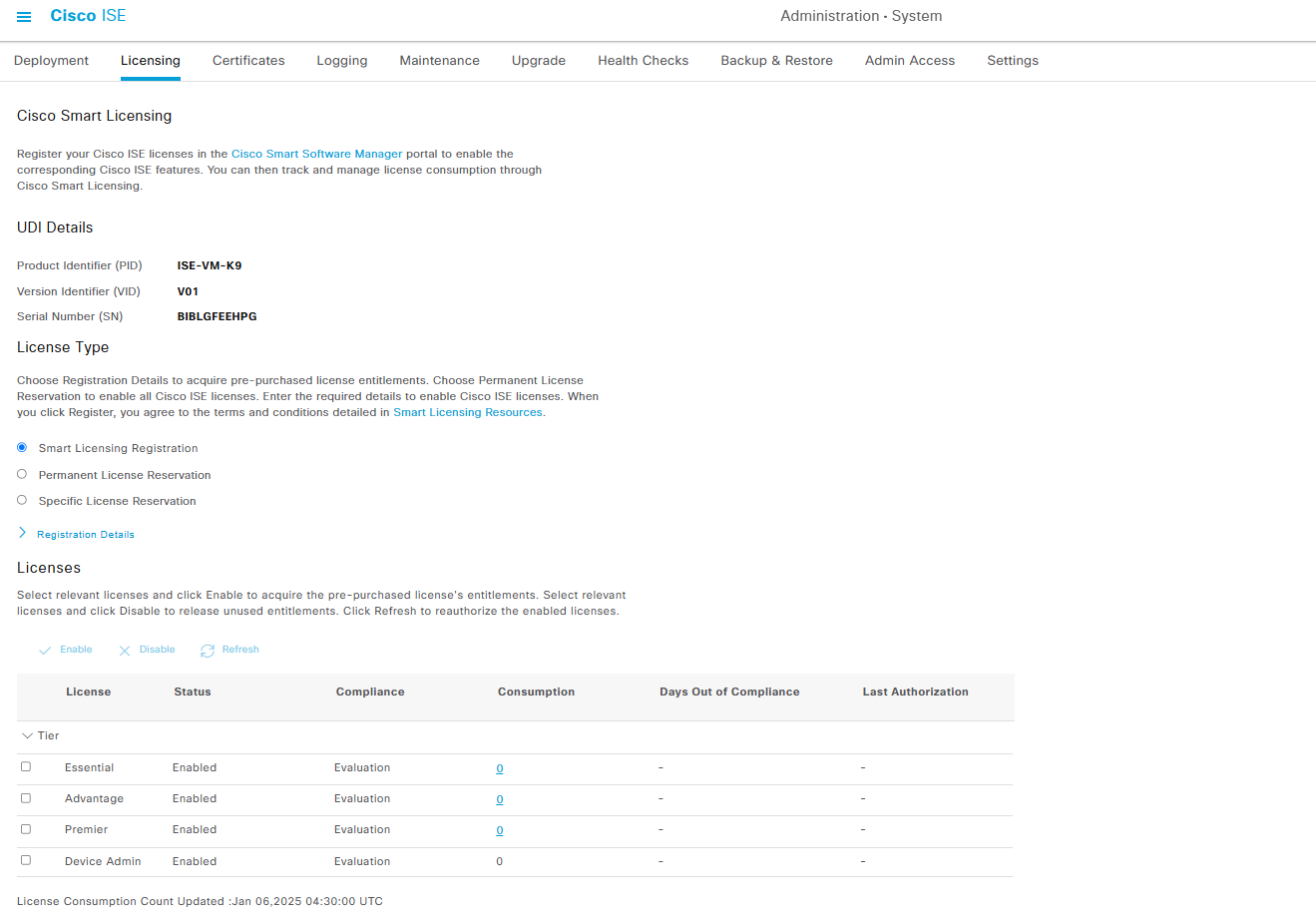Select Permanent License Reservation radio button
The image size is (1316, 923).
click(22, 474)
